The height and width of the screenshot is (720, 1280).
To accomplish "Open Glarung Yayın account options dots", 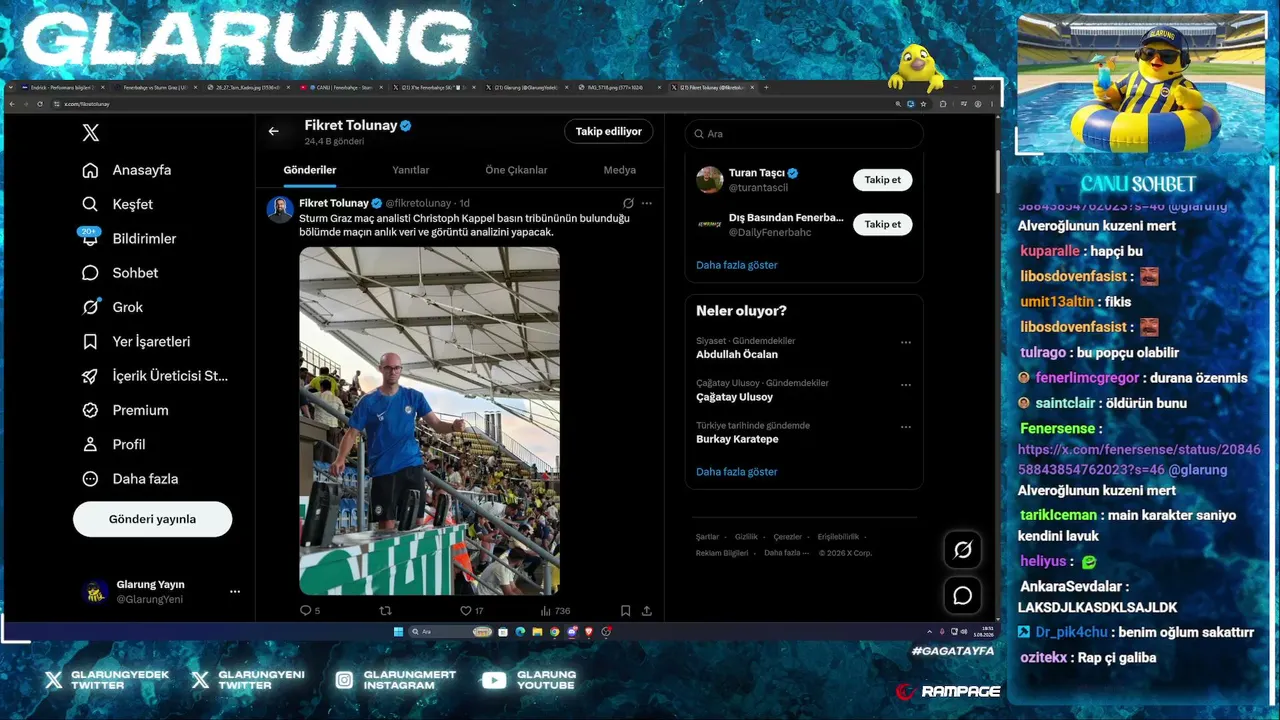I will click(x=235, y=592).
